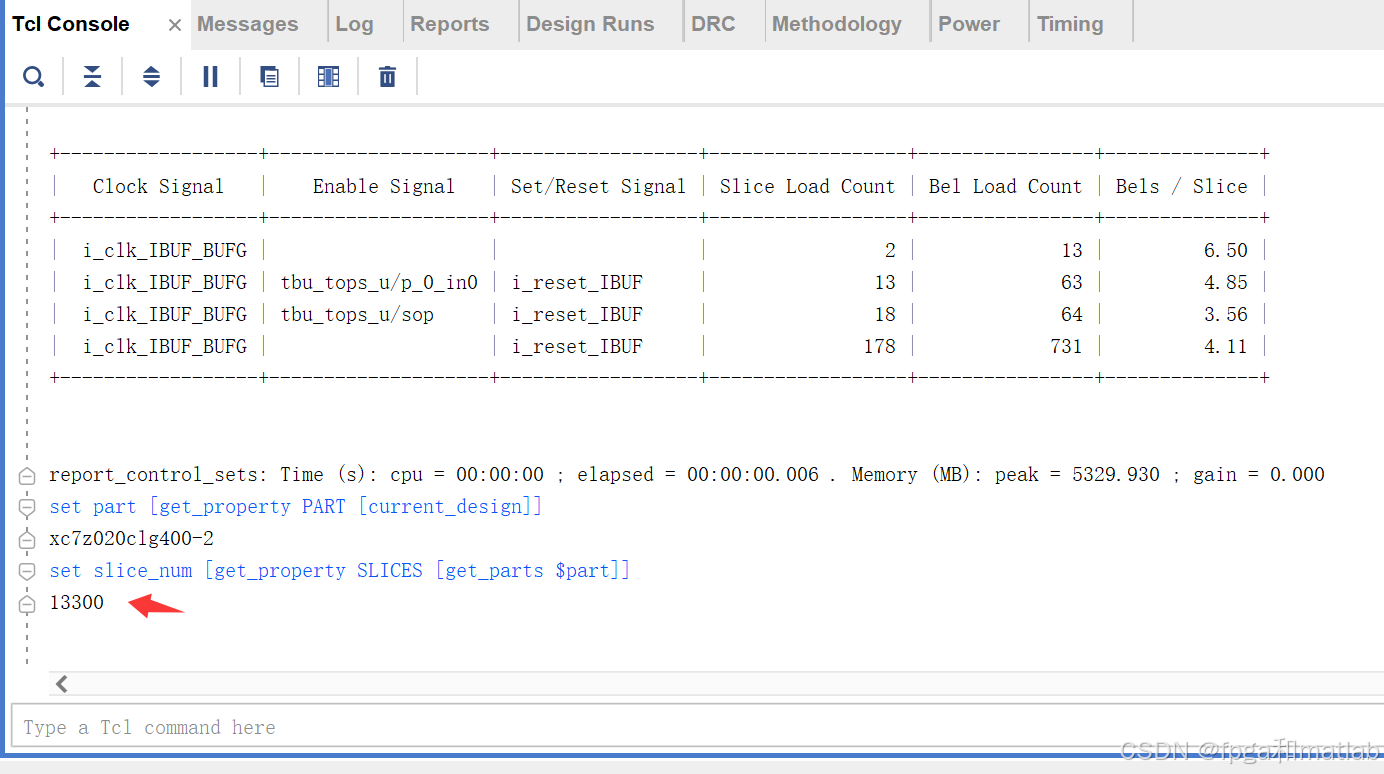Open the Timing tab
This screenshot has height=774, width=1384.
pyautogui.click(x=1069, y=22)
